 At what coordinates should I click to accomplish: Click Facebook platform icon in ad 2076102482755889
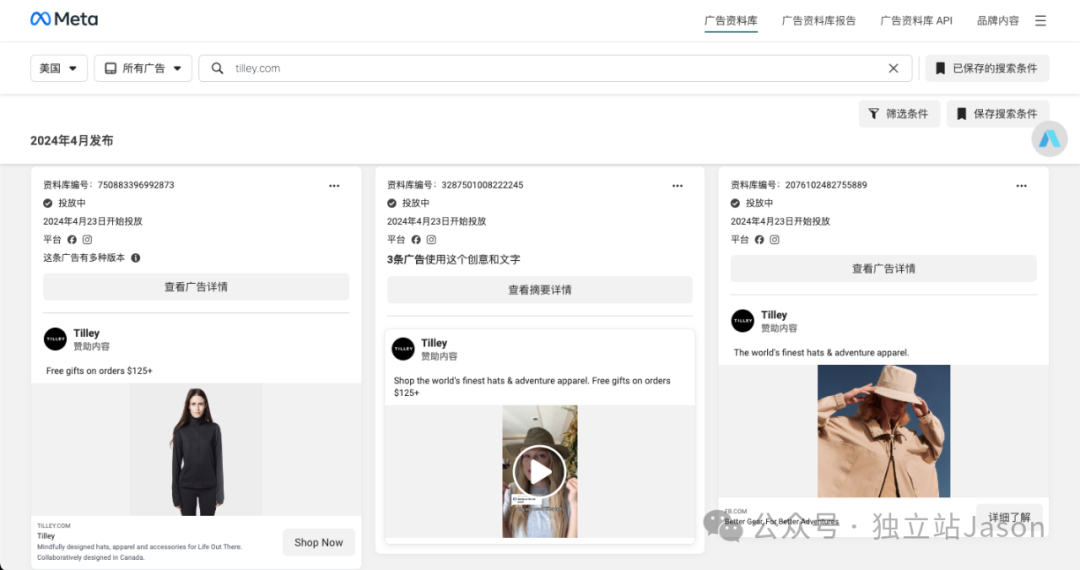point(759,240)
